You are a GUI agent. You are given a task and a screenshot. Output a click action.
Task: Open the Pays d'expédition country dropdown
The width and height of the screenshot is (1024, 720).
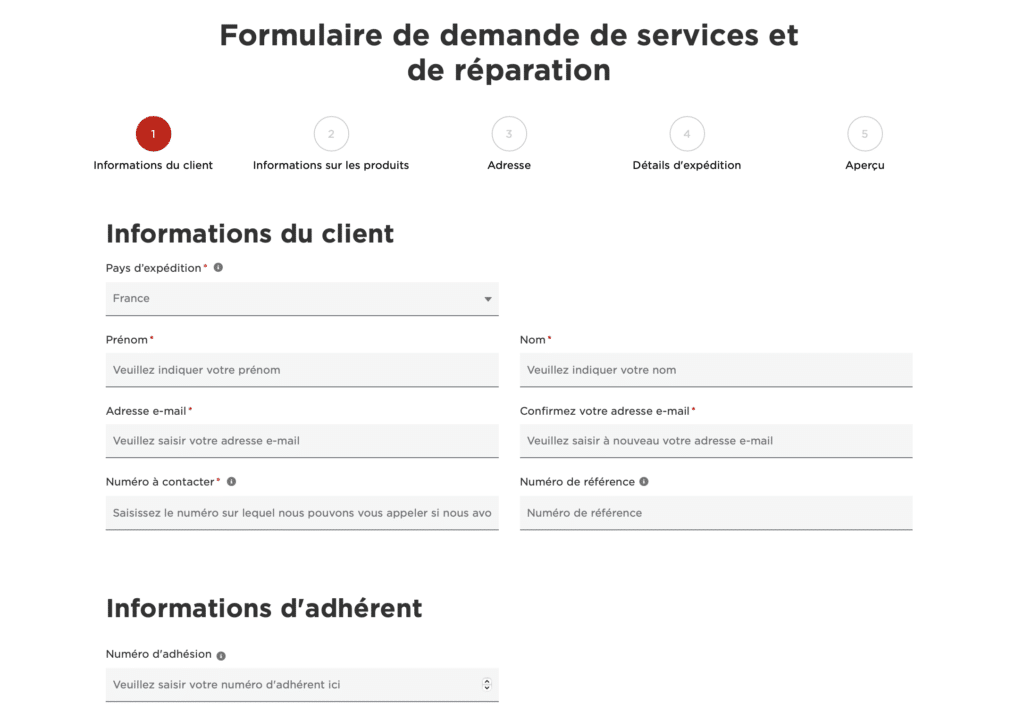click(302, 298)
